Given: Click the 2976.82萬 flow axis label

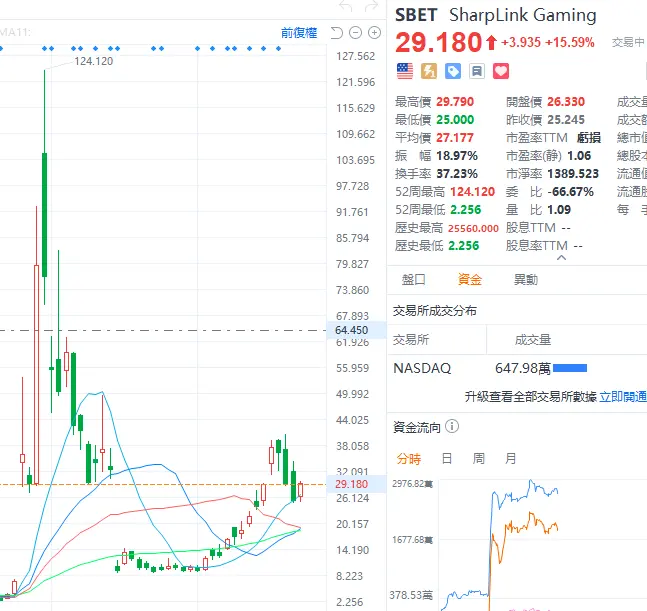Looking at the screenshot, I should (413, 484).
